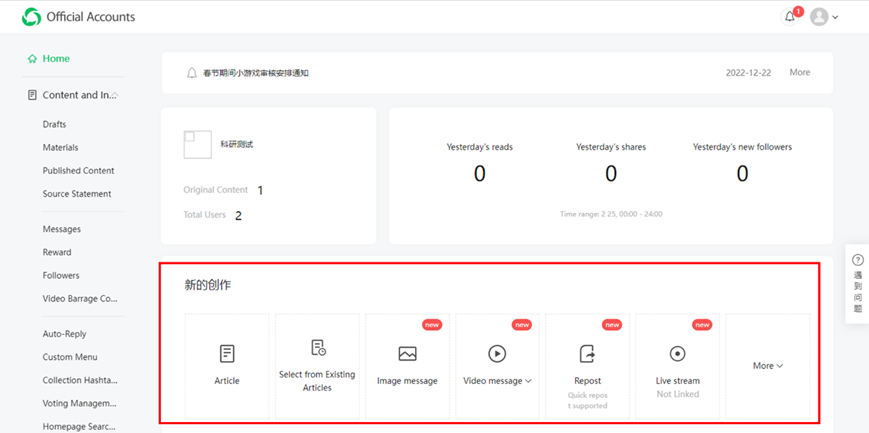Open the user avatar account menu
The height and width of the screenshot is (433, 869).
pyautogui.click(x=824, y=17)
